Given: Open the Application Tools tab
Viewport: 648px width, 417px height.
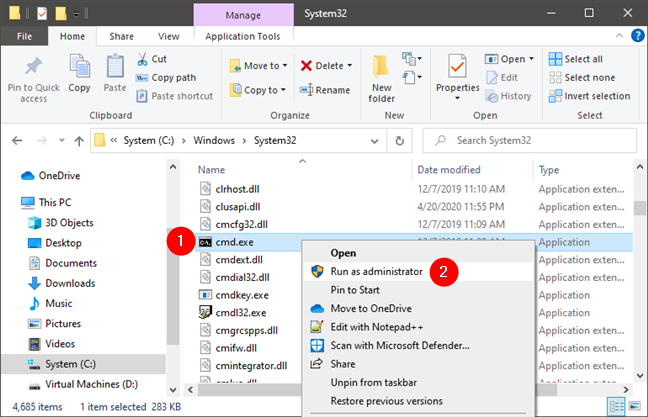Looking at the screenshot, I should click(x=243, y=36).
